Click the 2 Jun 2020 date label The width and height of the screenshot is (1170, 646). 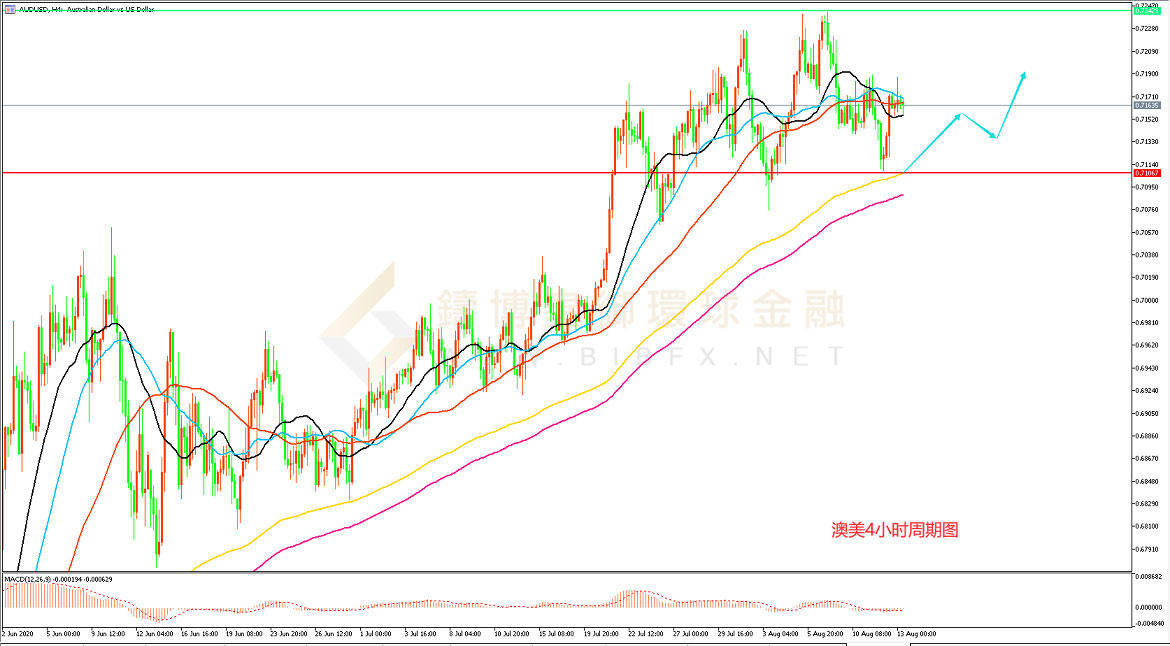18,633
